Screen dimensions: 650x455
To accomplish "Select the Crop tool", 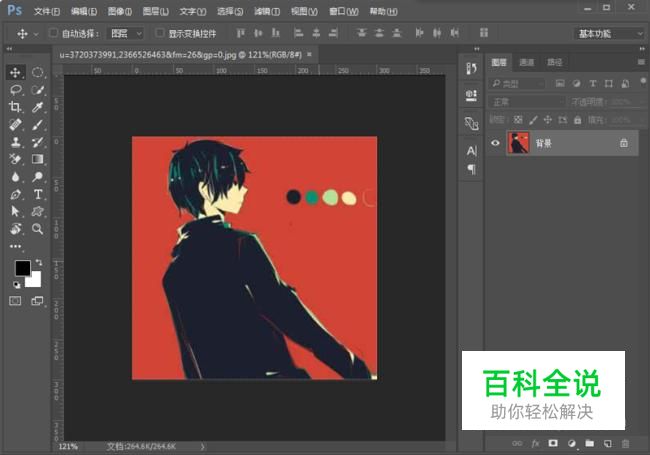I will point(15,107).
